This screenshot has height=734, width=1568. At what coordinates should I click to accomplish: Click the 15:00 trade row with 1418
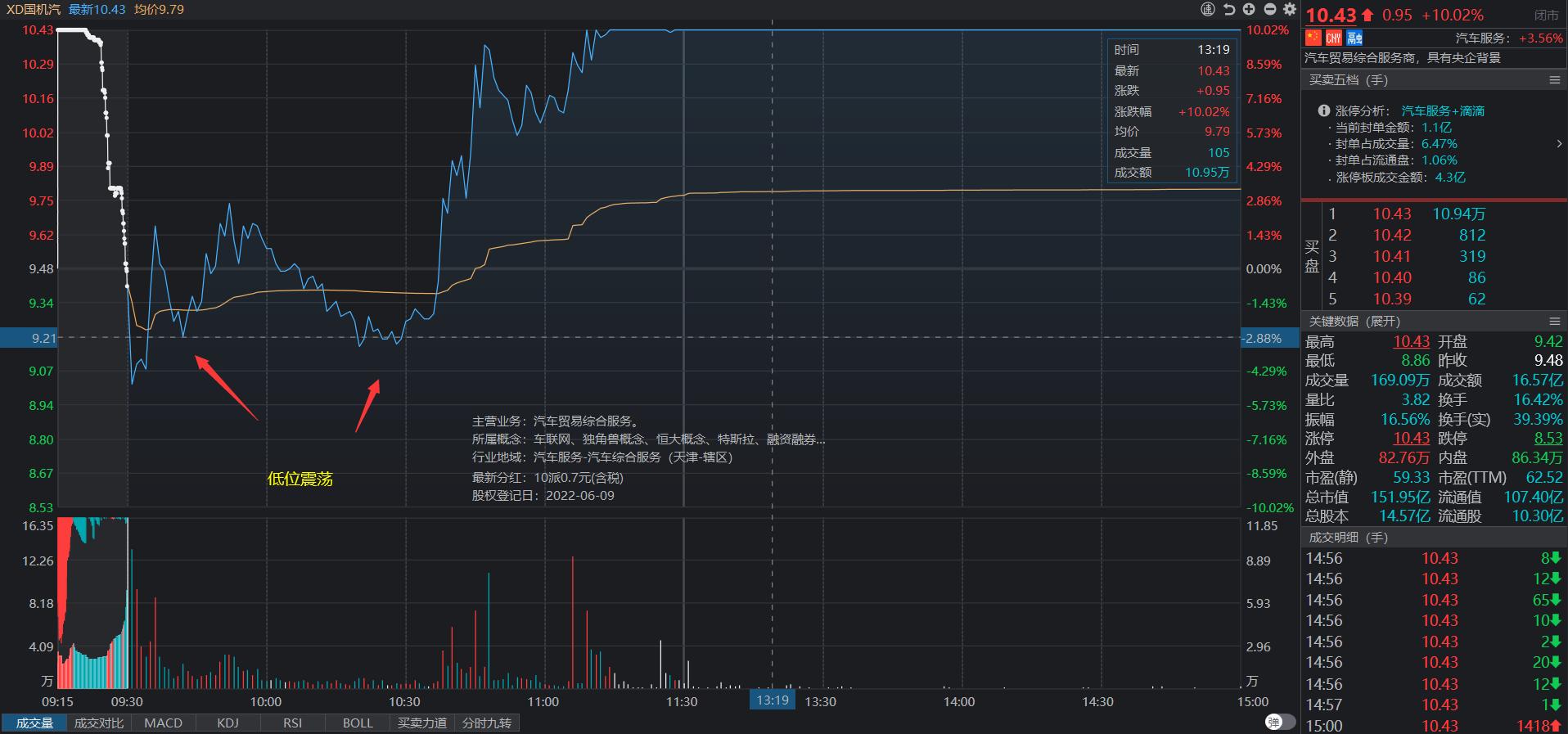coord(1434,726)
